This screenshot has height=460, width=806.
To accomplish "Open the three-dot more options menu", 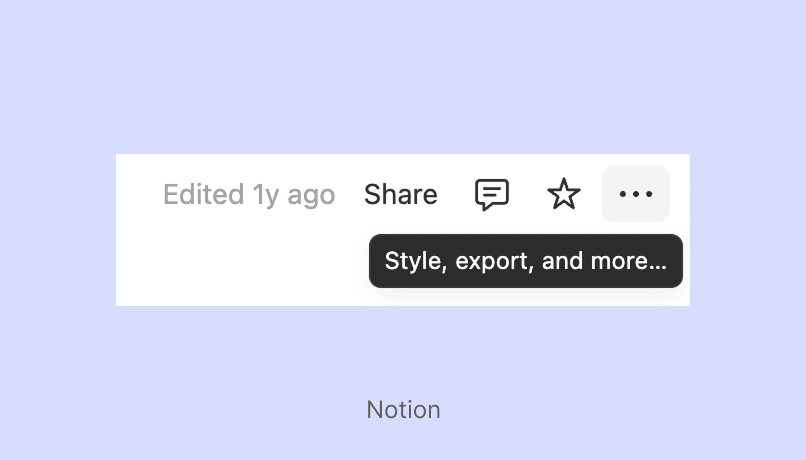I will click(x=636, y=194).
